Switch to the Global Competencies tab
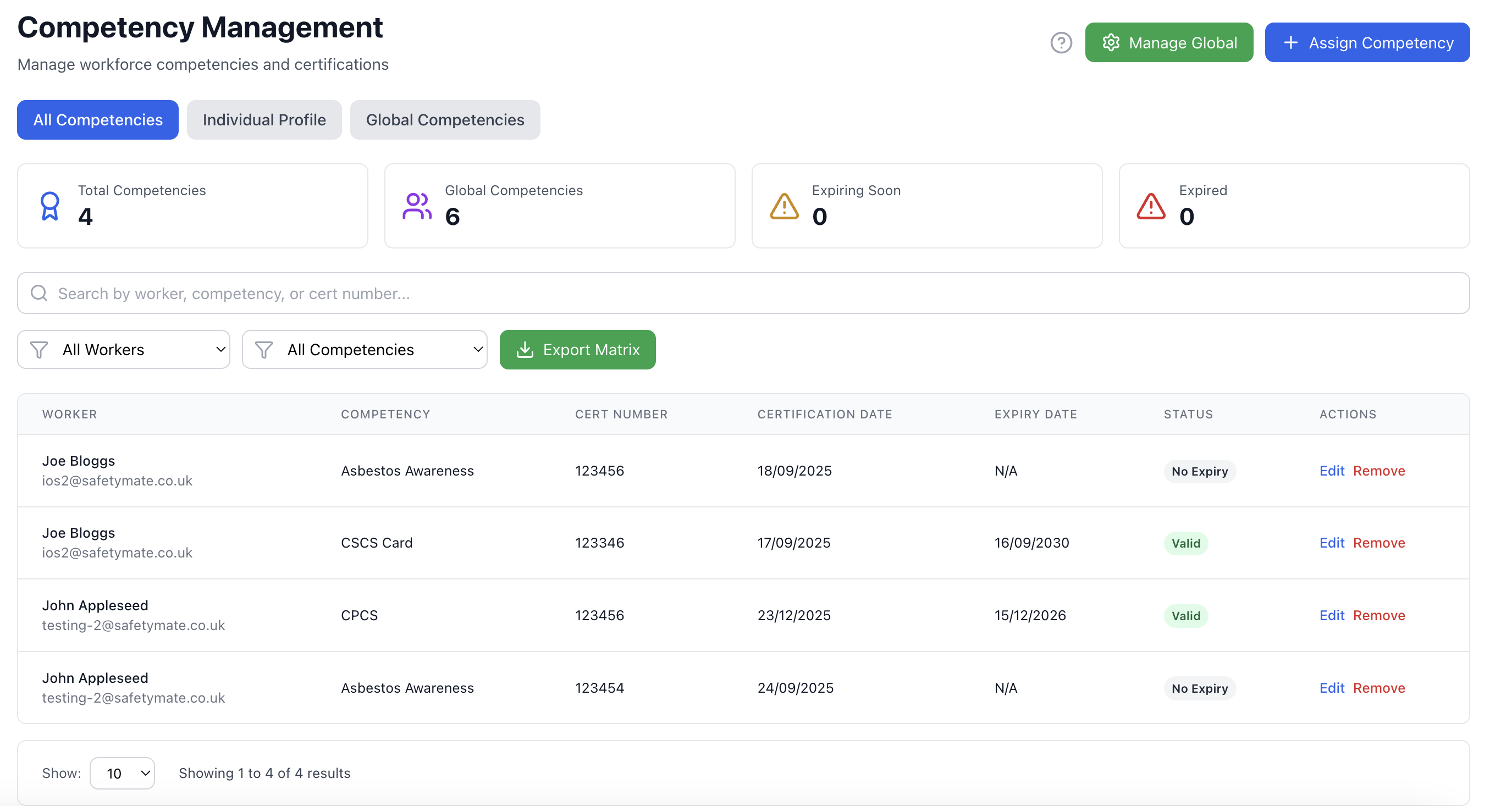 (x=445, y=120)
